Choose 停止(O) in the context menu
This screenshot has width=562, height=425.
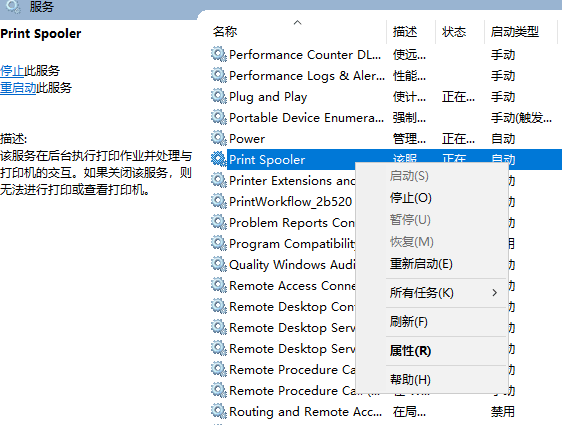411,198
